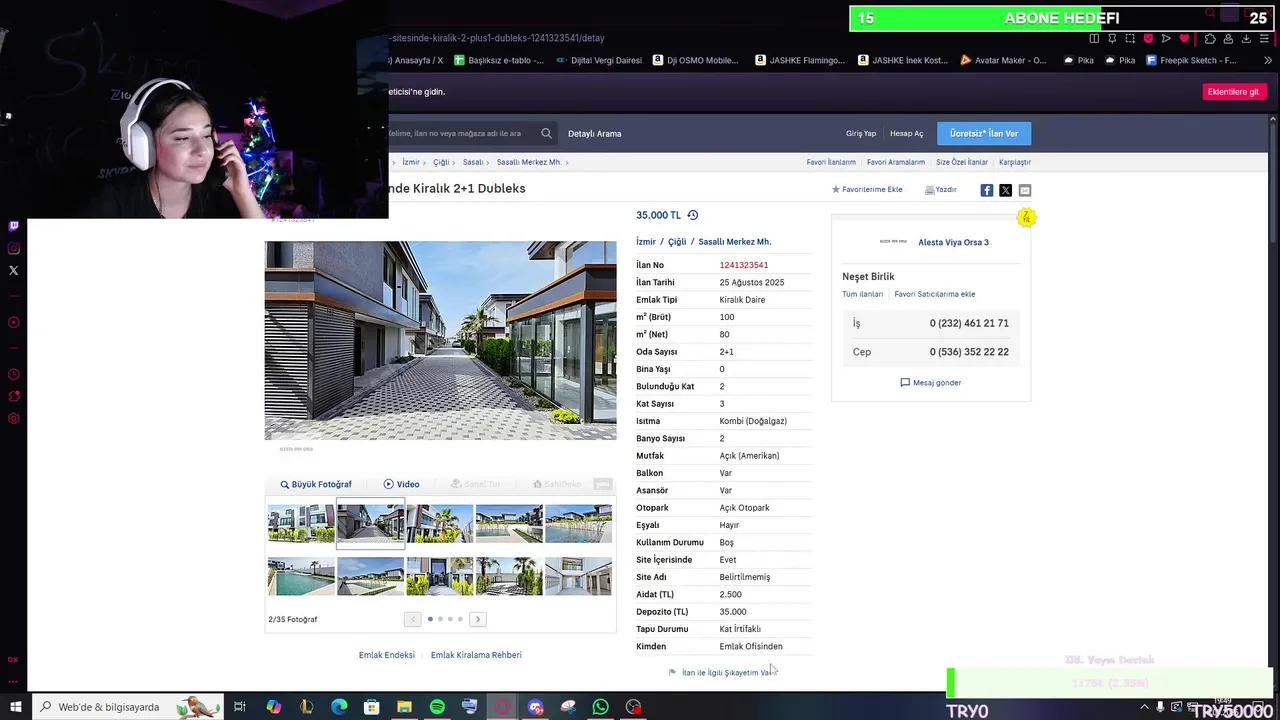The image size is (1280, 720).
Task: Switch to Büyük Fotoğraf tab
Action: [x=316, y=484]
